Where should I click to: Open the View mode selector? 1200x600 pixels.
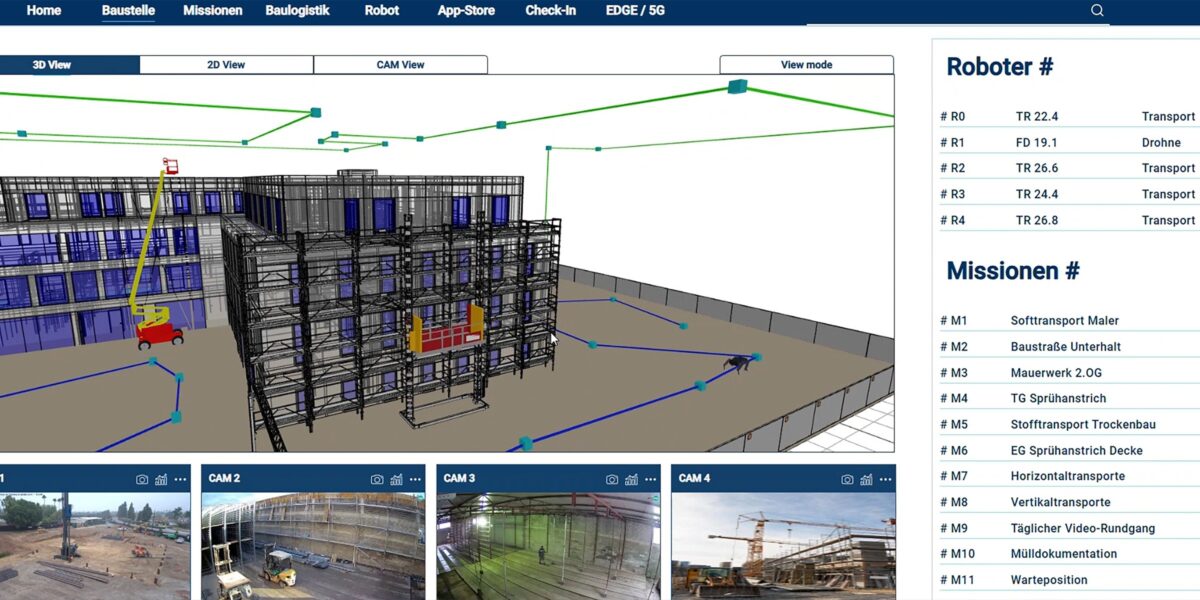point(806,64)
